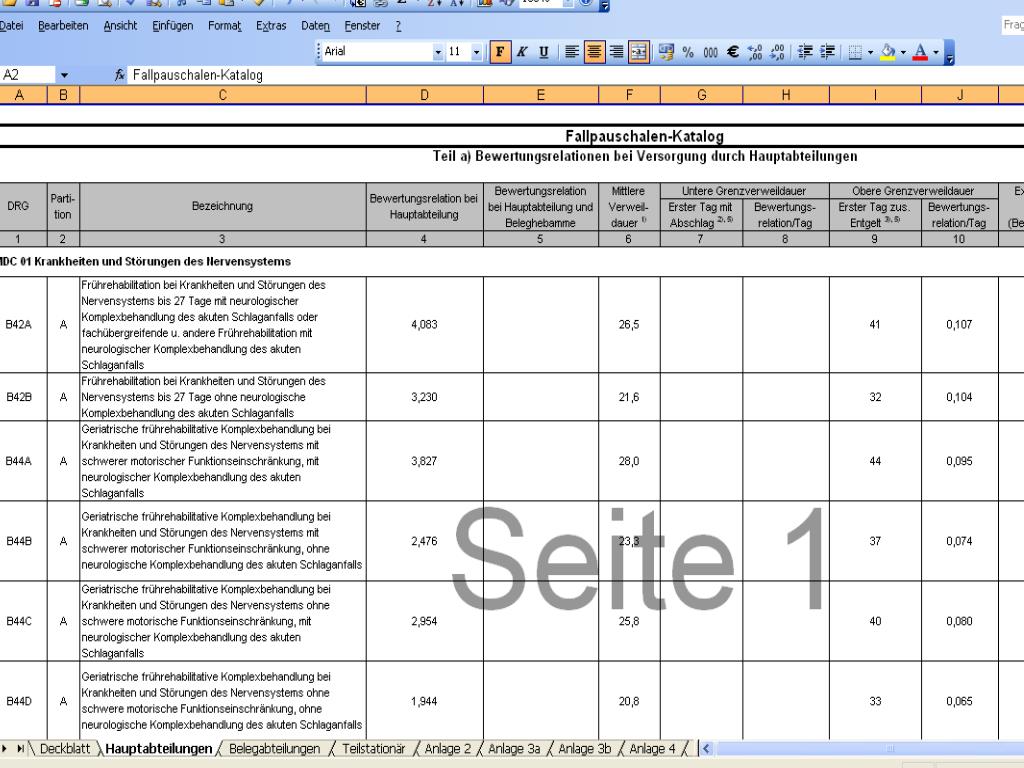Switch to the Belegabteilungen sheet tab
Image resolution: width=1024 pixels, height=768 pixels.
274,748
